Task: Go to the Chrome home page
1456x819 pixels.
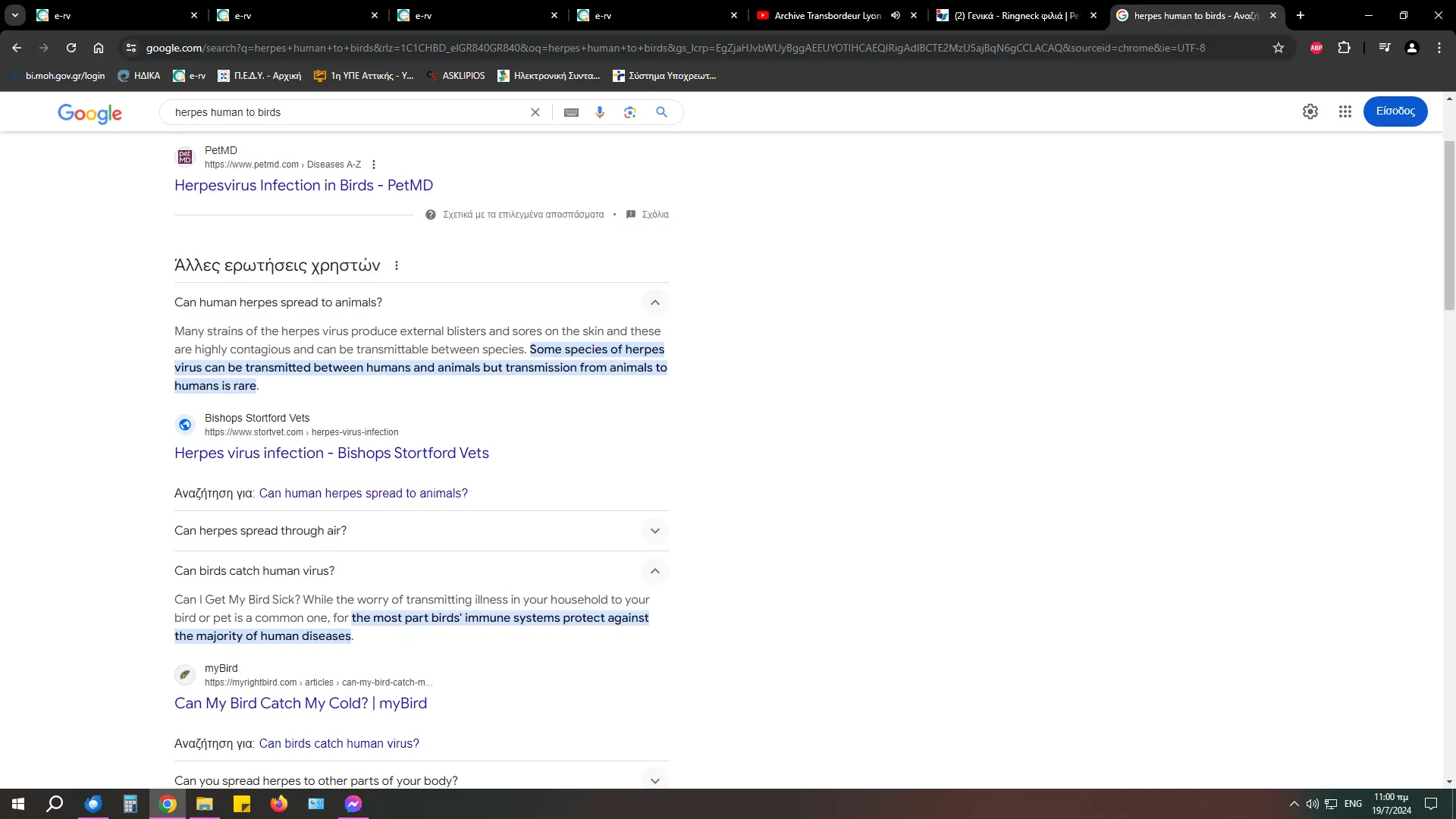Action: pos(99,48)
